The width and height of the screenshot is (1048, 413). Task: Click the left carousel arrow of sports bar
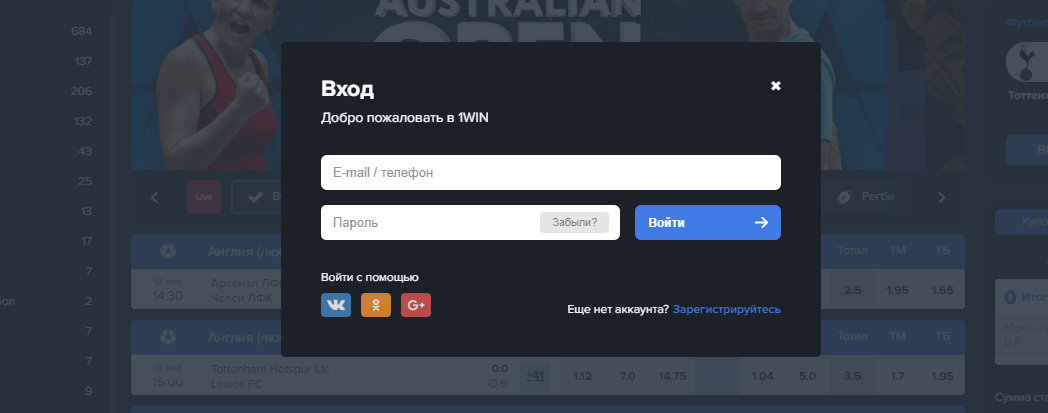point(154,197)
